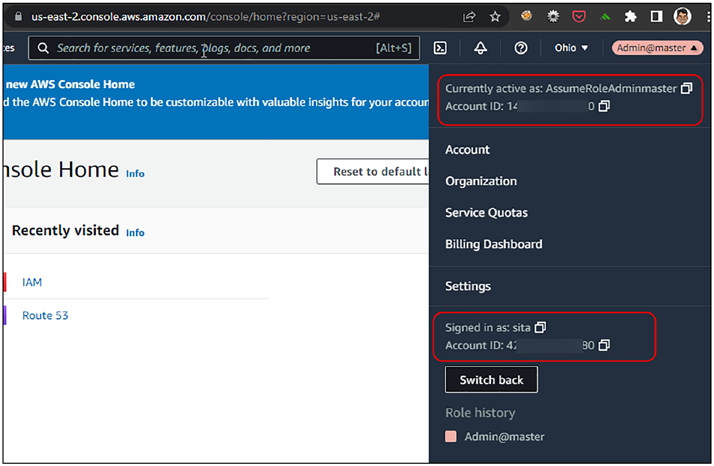
Task: Open IAM from Recently visited
Action: pyautogui.click(x=32, y=282)
